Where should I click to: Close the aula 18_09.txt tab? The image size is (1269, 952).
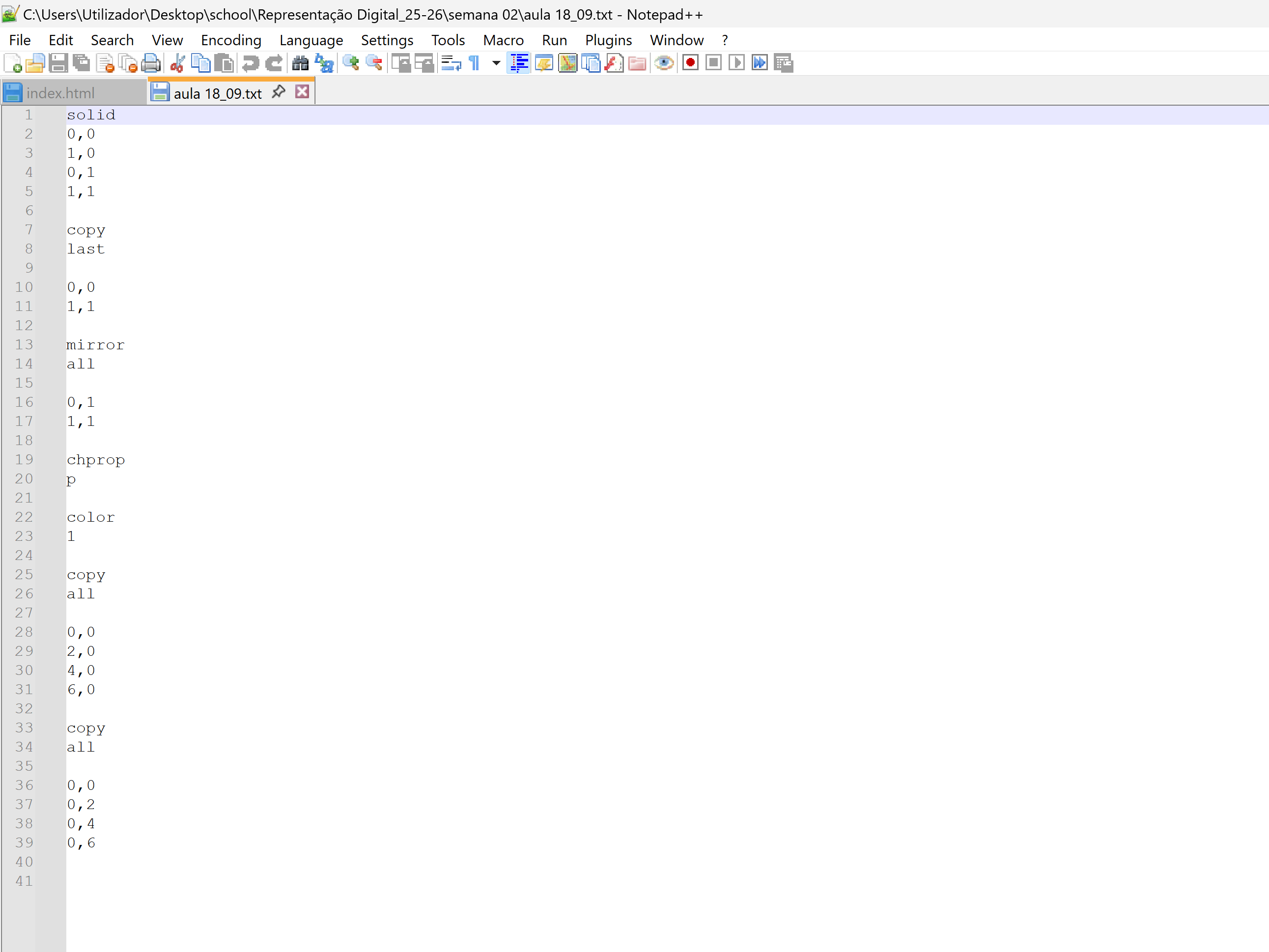pos(302,92)
